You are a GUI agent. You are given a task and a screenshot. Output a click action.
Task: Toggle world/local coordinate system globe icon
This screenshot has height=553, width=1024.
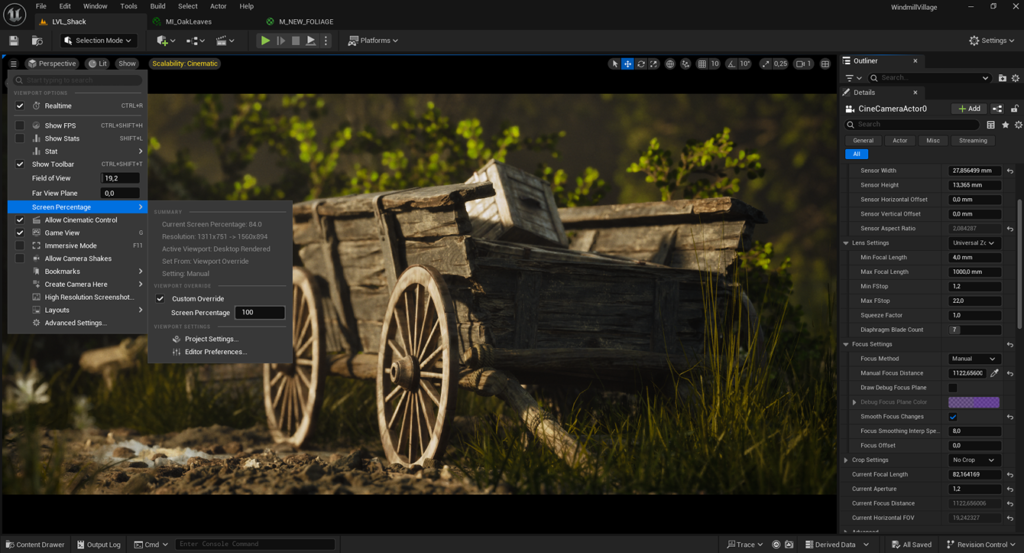pos(670,64)
